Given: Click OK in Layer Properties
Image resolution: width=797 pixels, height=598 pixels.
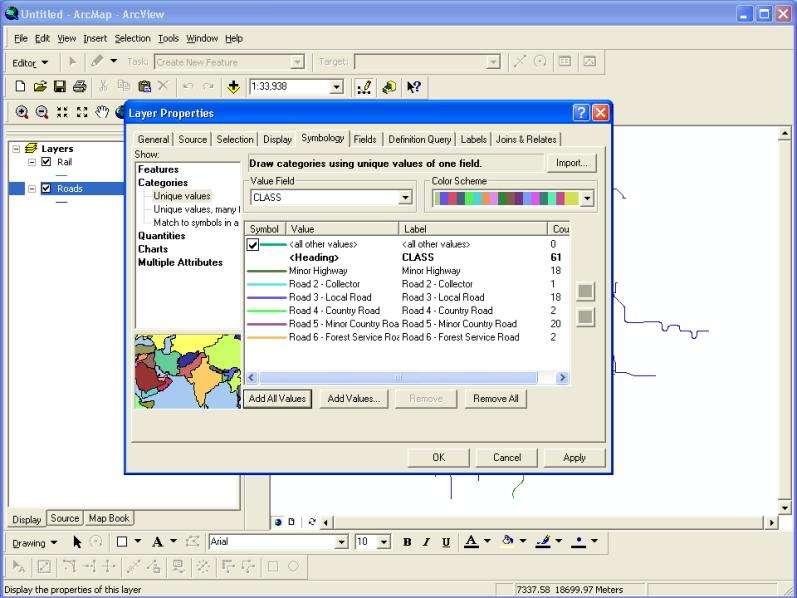Looking at the screenshot, I should [439, 458].
